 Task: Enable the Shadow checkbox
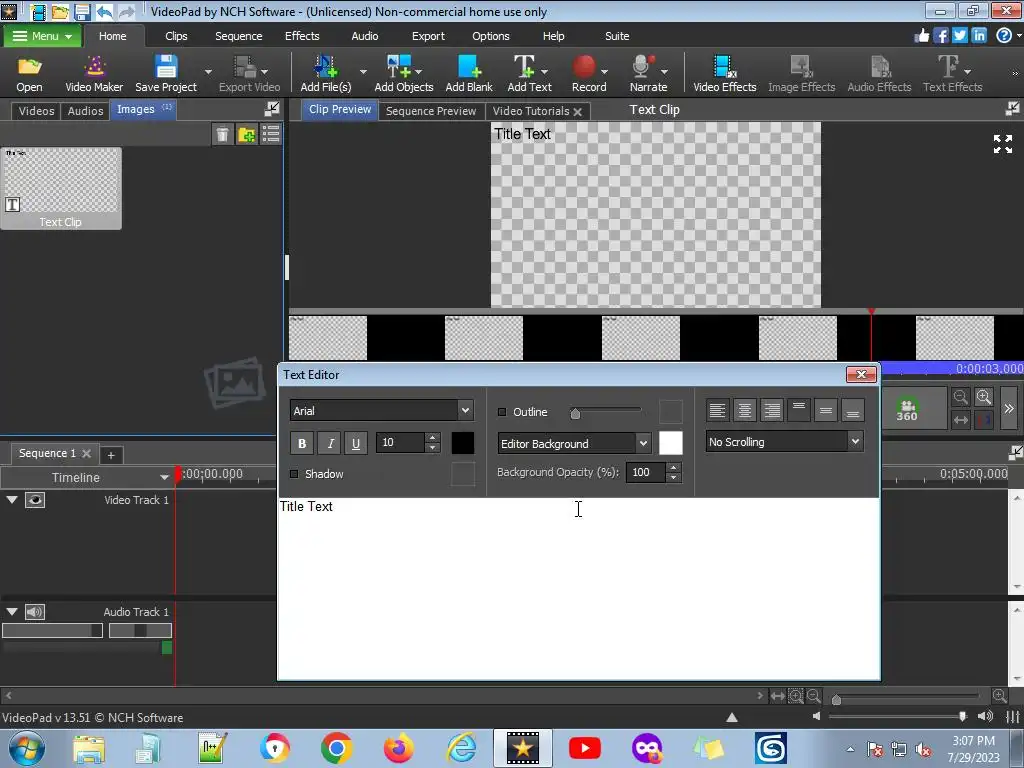click(294, 474)
